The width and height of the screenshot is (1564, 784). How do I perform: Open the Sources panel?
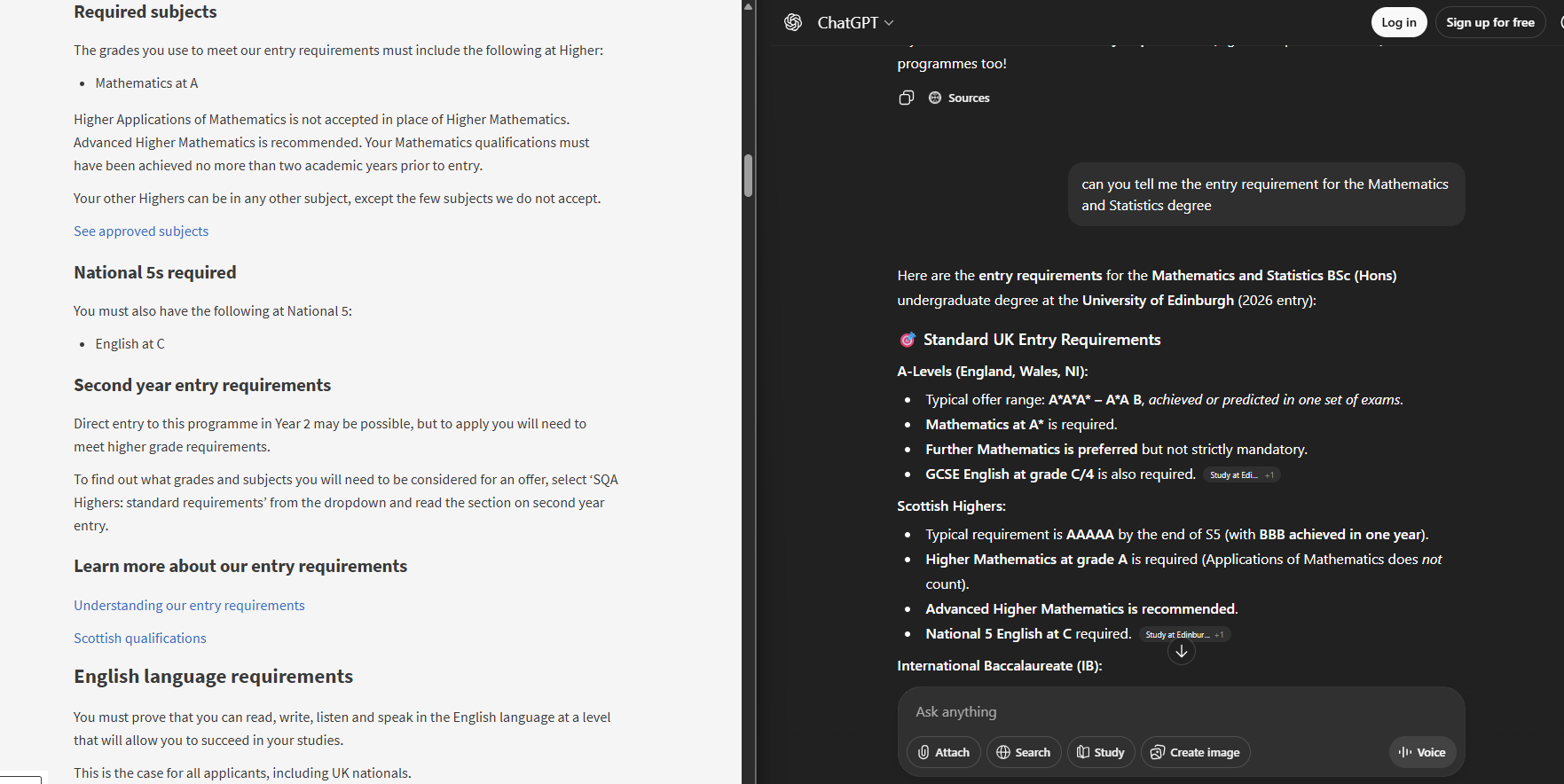point(959,98)
